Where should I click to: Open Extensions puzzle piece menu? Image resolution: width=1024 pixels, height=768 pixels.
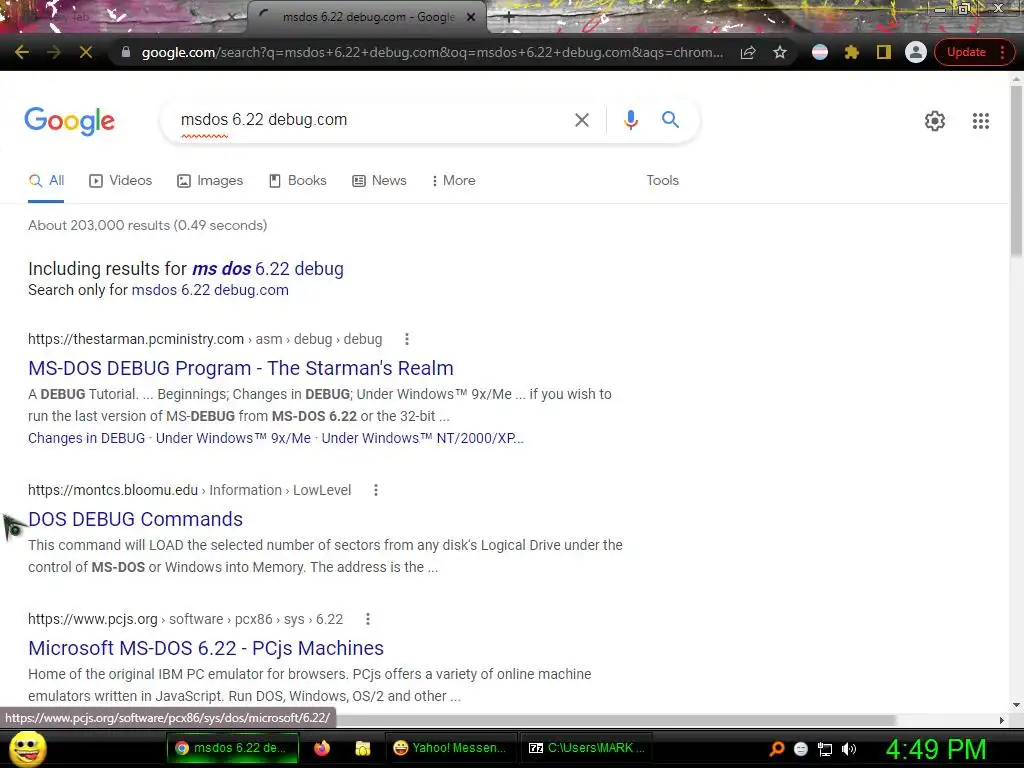[852, 52]
